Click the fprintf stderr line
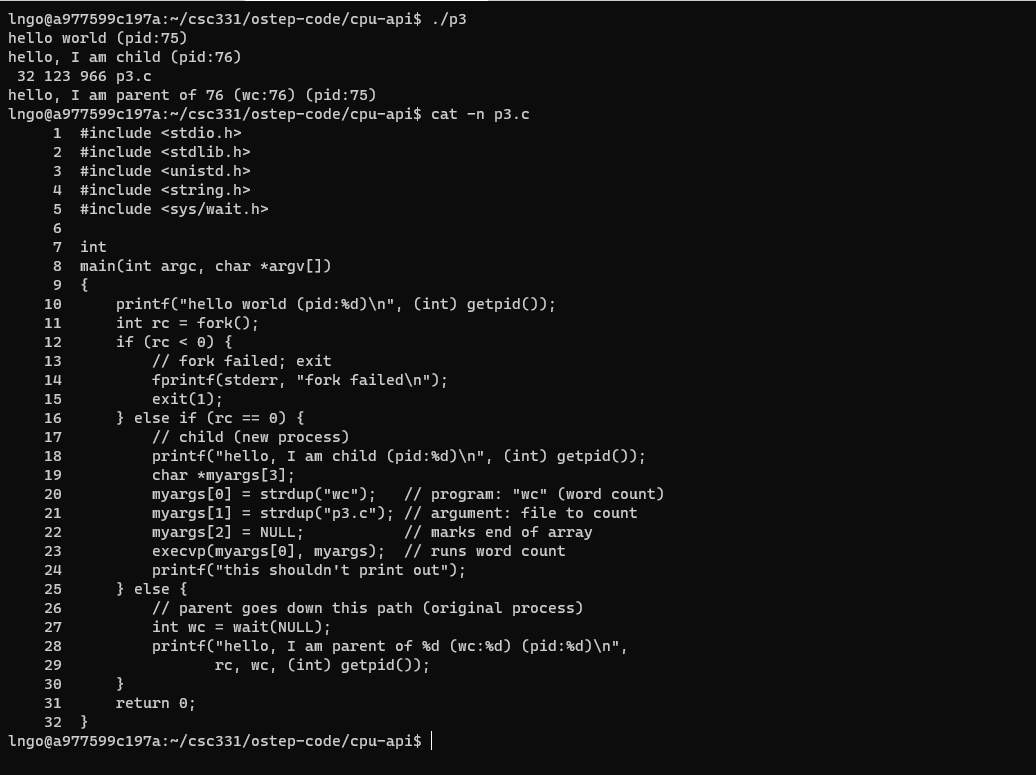The height and width of the screenshot is (775, 1036). tap(299, 381)
